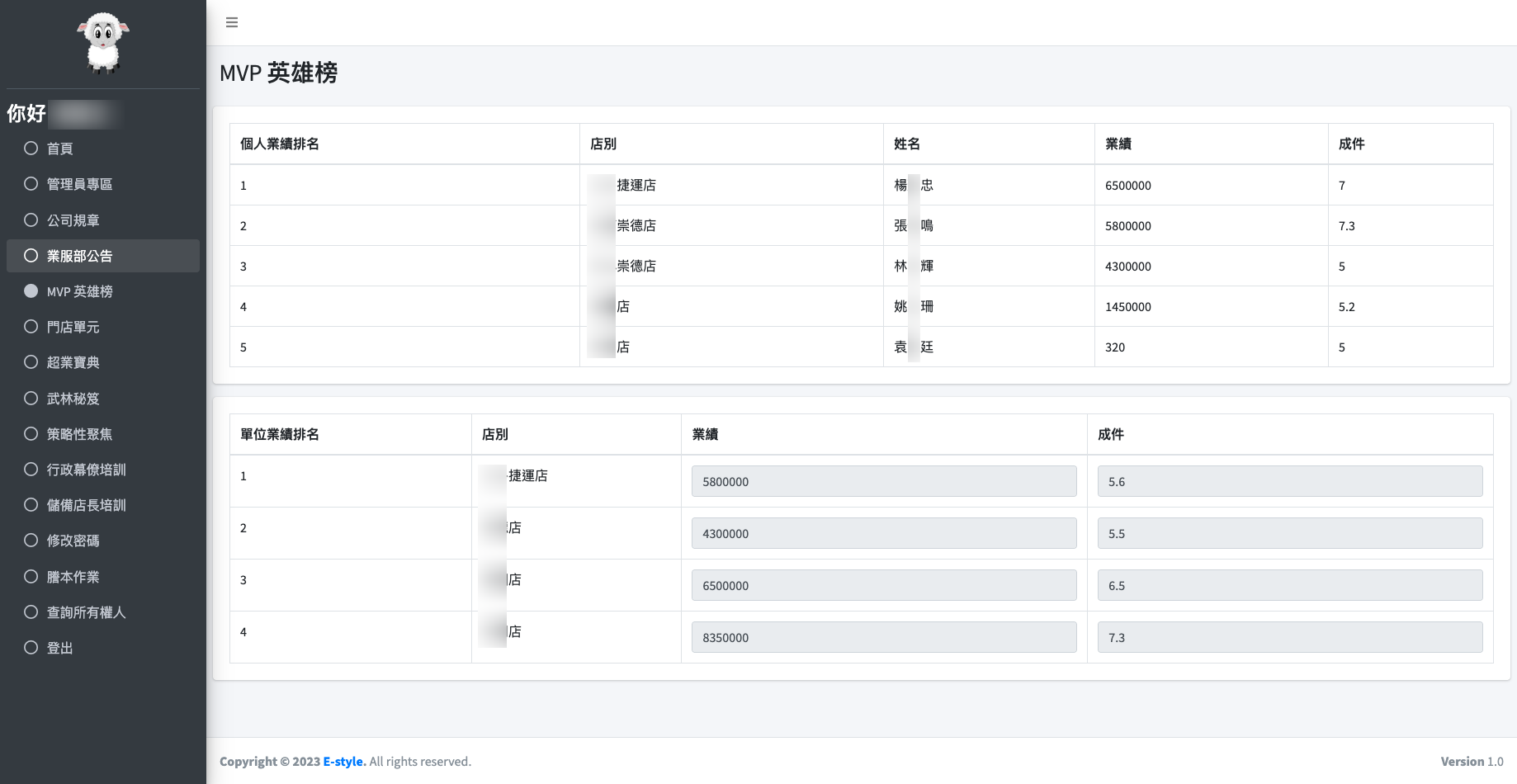Click the E-style footer link
The image size is (1517, 784).
(x=343, y=762)
